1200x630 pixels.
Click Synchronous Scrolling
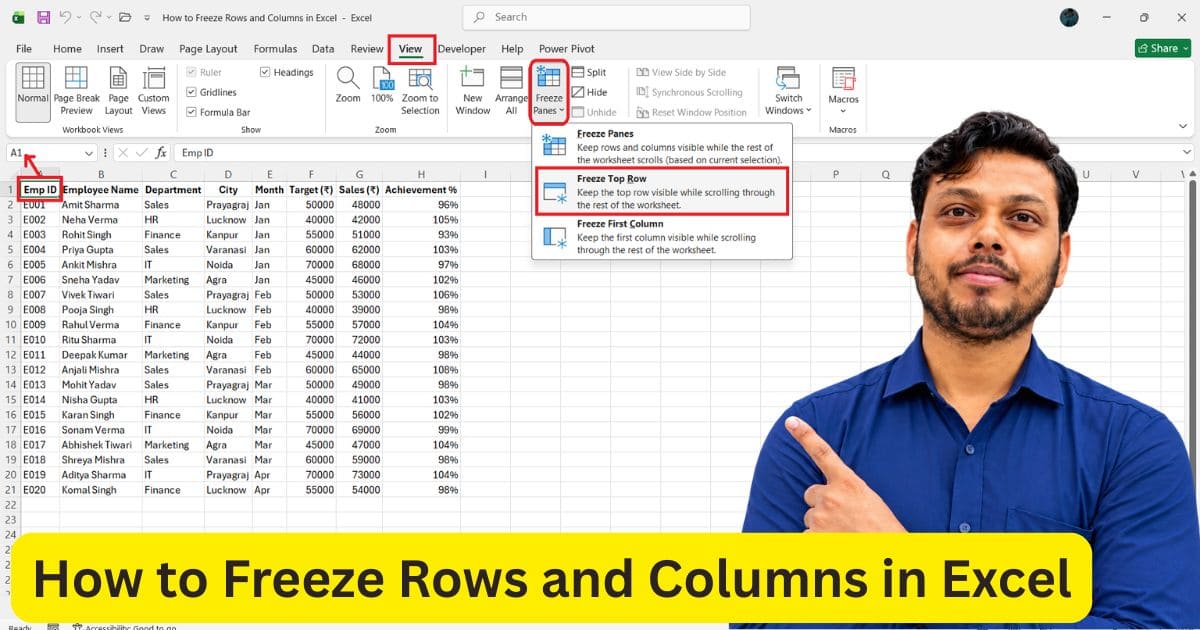pyautogui.click(x=688, y=92)
